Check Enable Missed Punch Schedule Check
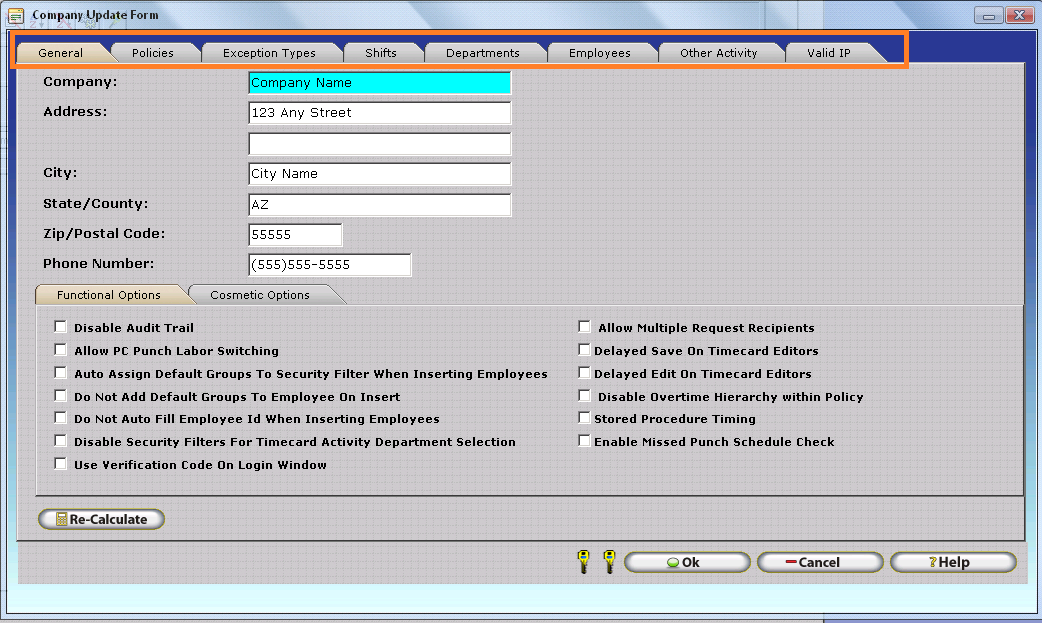Viewport: 1042px width, 623px height. (x=584, y=440)
